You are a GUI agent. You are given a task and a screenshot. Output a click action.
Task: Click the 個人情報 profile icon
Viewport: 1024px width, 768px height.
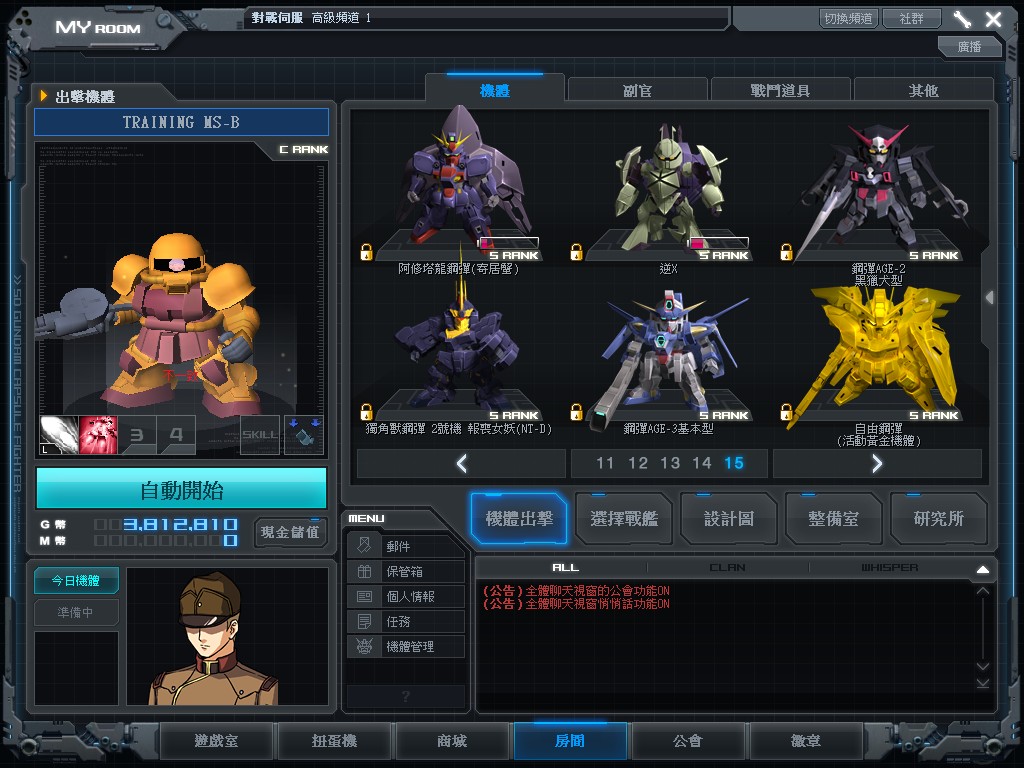pyautogui.click(x=364, y=596)
